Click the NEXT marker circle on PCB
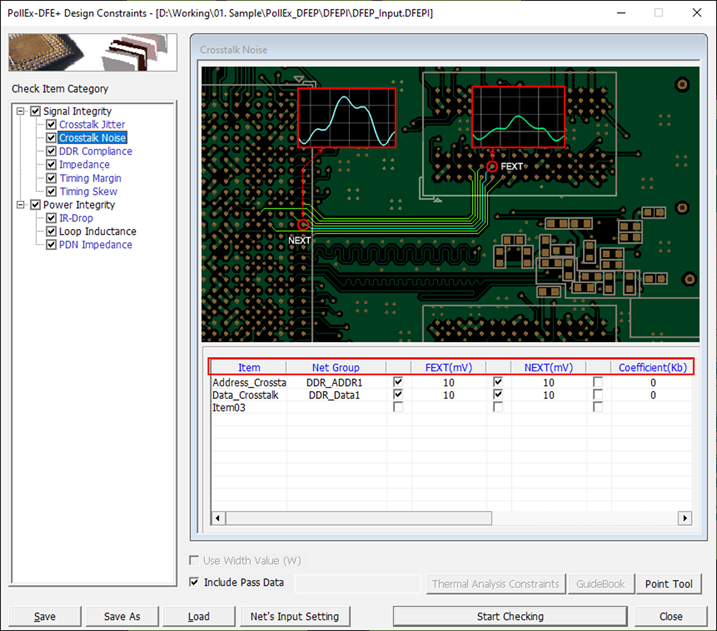 [x=303, y=226]
